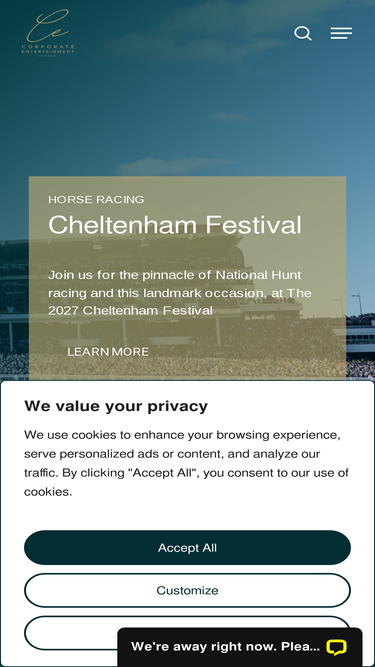
Task: Open the search magnifier icon
Action: [303, 34]
